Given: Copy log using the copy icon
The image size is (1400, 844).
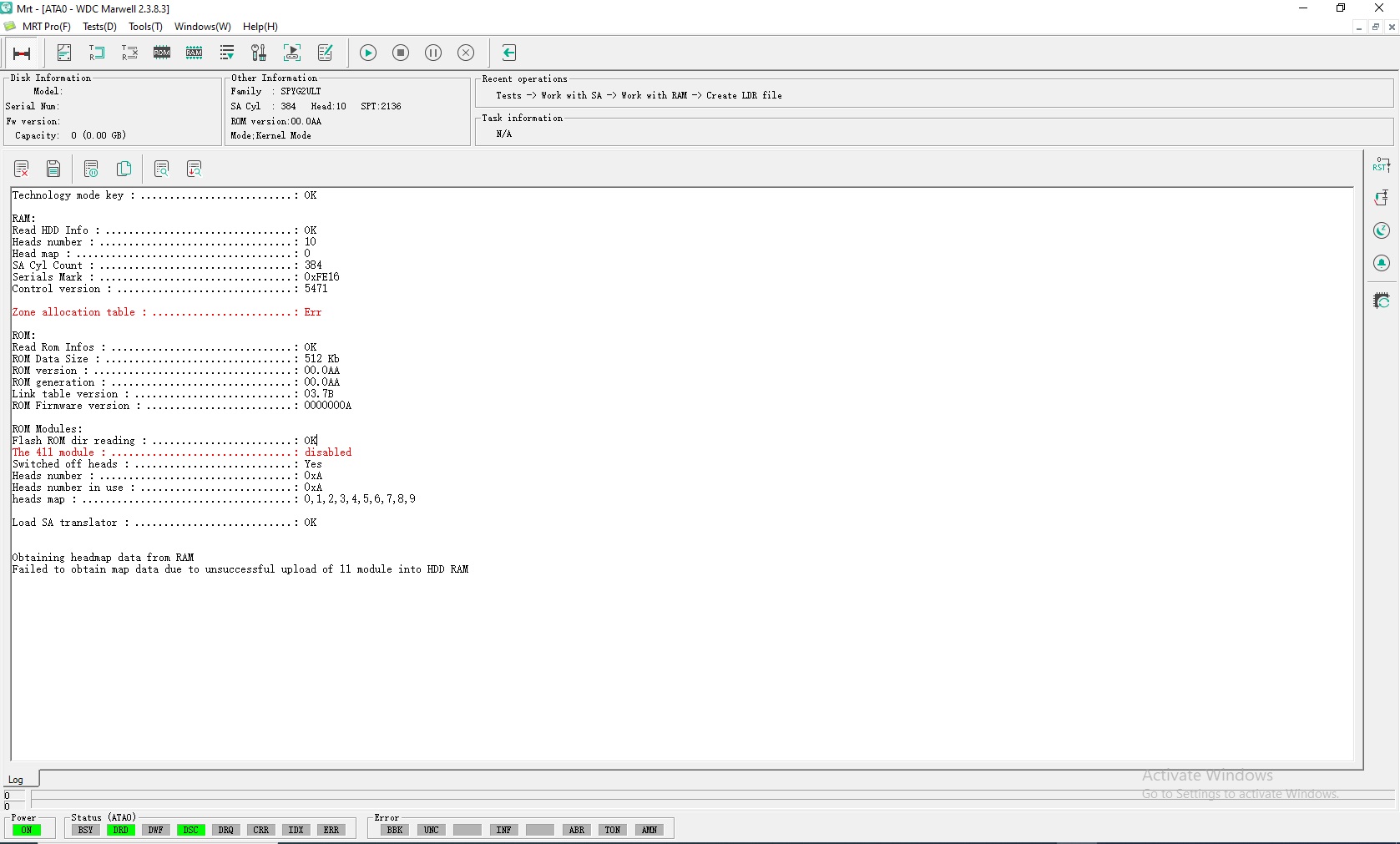Looking at the screenshot, I should pyautogui.click(x=124, y=169).
